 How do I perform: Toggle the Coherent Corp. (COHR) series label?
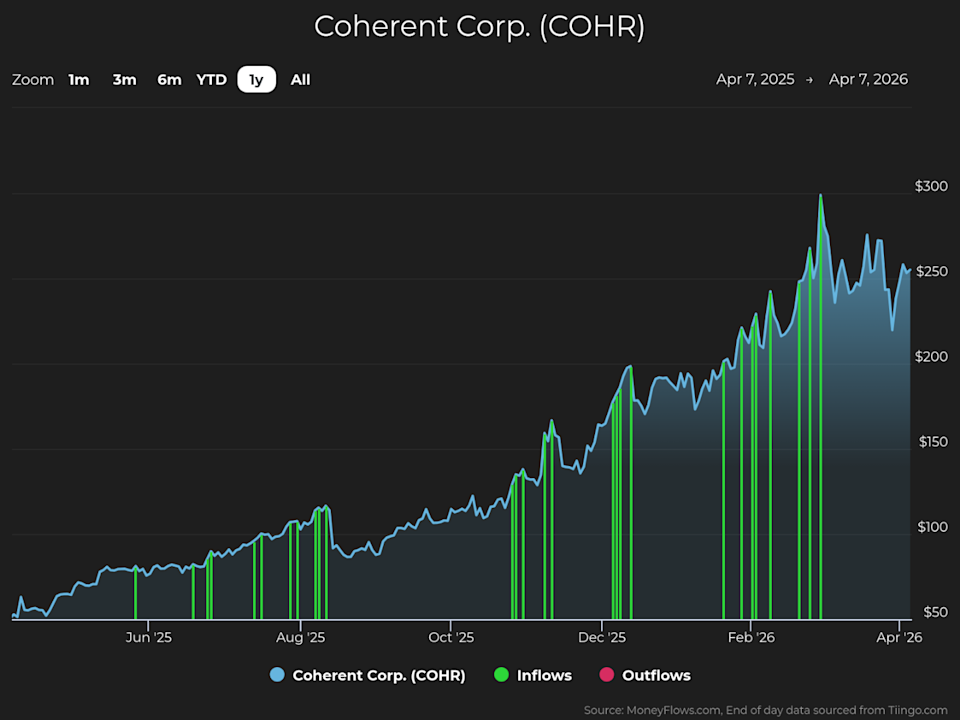pyautogui.click(x=378, y=675)
